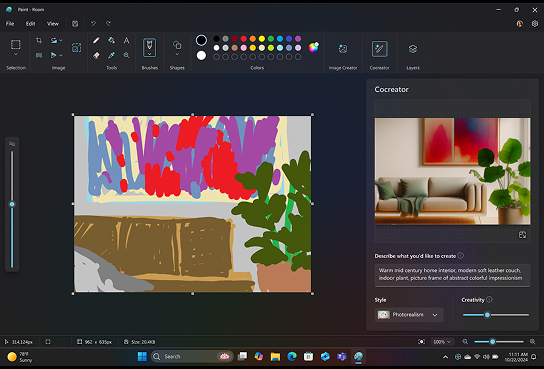Open the Edit colors wheel
Image resolution: width=544 pixels, height=369 pixels.
(x=313, y=48)
